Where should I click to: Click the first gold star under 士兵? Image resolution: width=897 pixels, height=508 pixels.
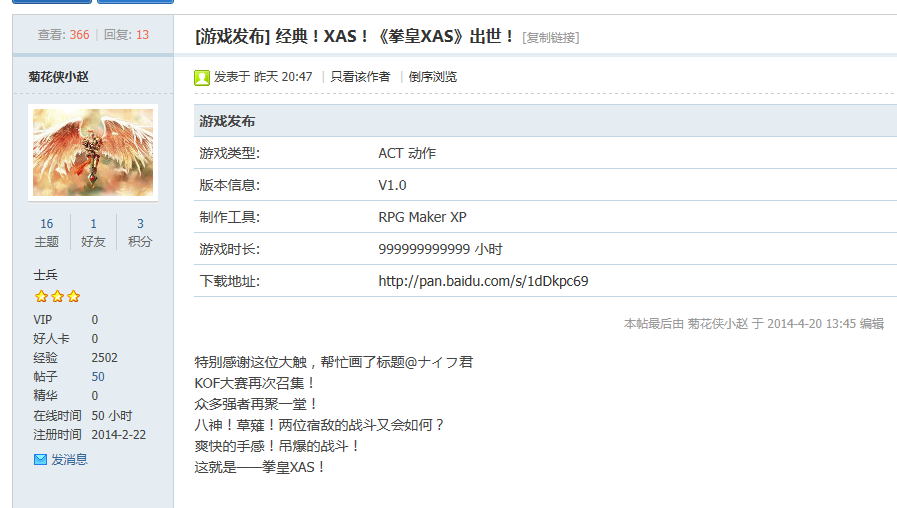(41, 296)
